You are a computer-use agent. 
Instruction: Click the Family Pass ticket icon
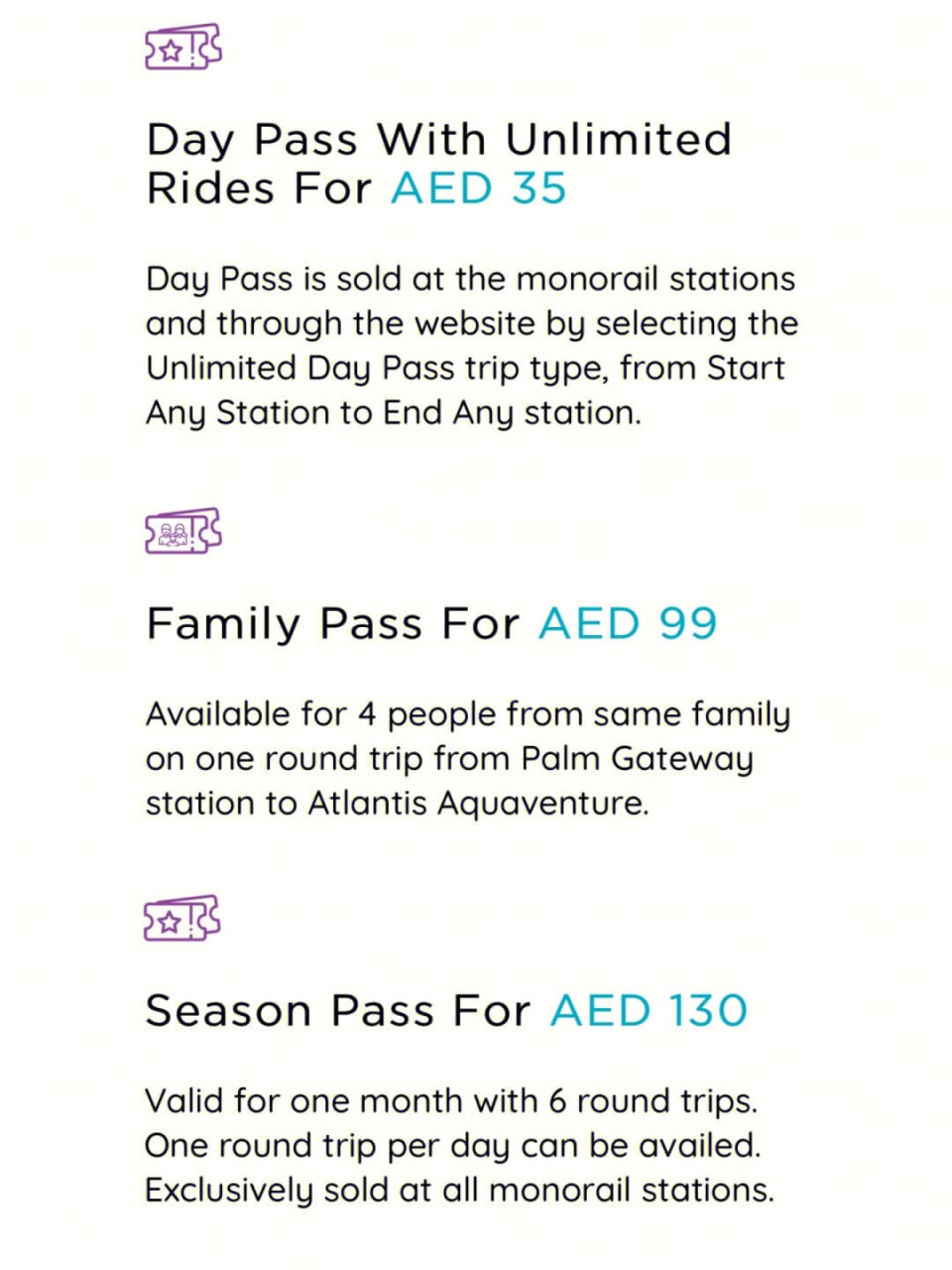coord(183,531)
